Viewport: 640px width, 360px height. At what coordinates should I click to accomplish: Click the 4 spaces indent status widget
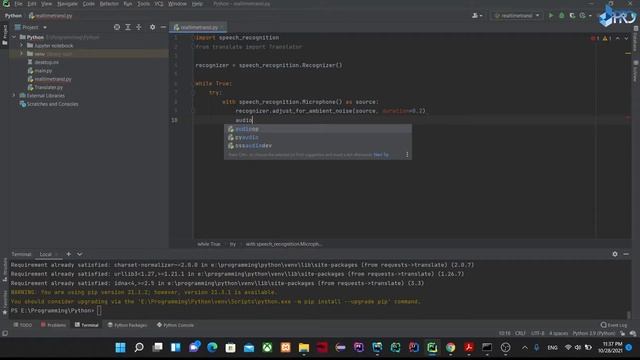coord(558,333)
